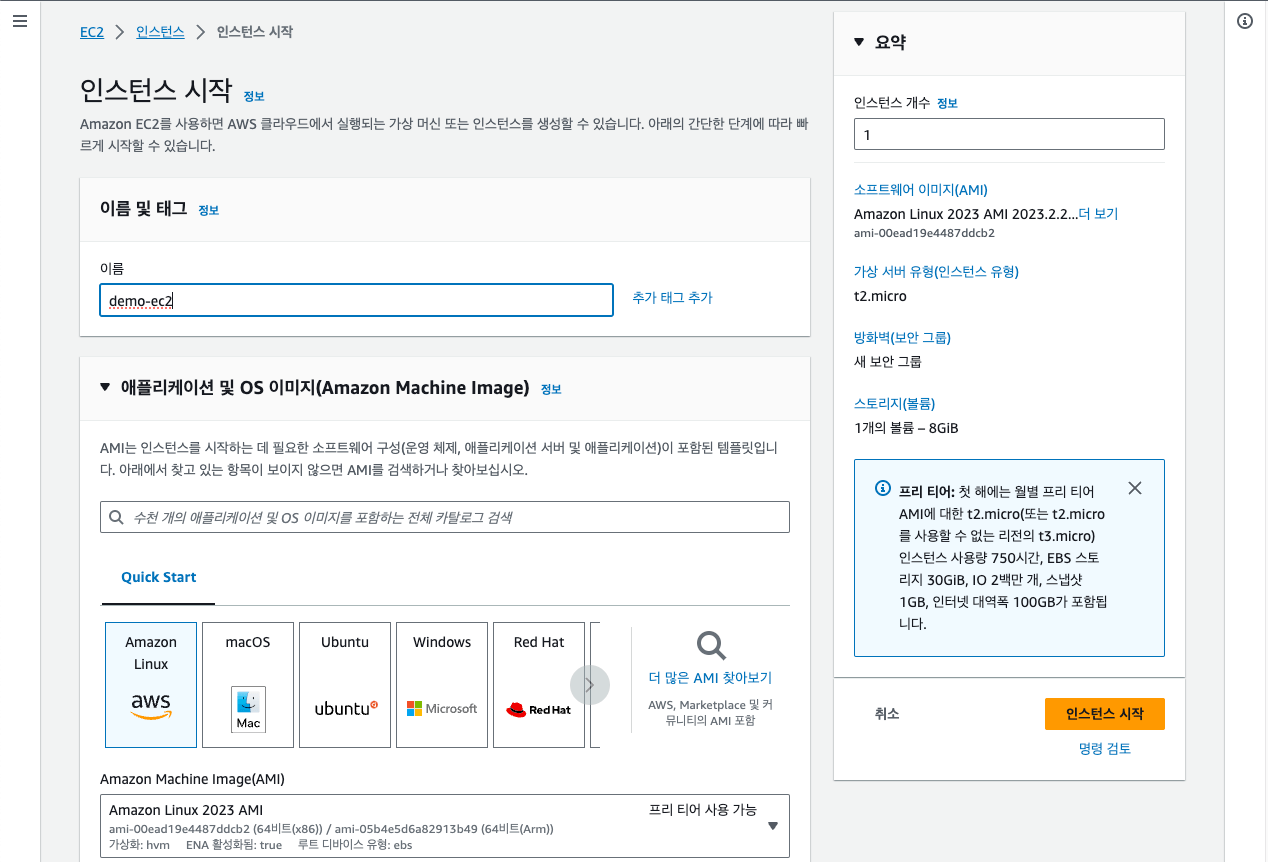Click the large magnifier browse AMI icon
1268x862 pixels.
coord(711,645)
